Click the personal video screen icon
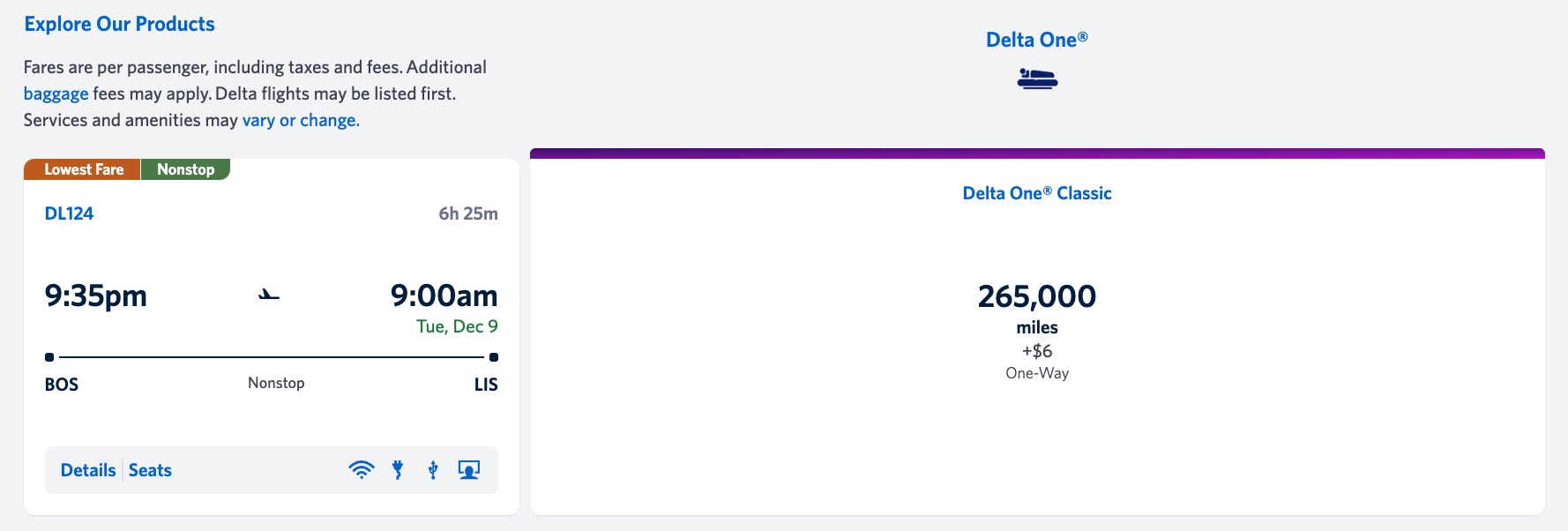Viewport: 1568px width, 531px height. point(469,470)
